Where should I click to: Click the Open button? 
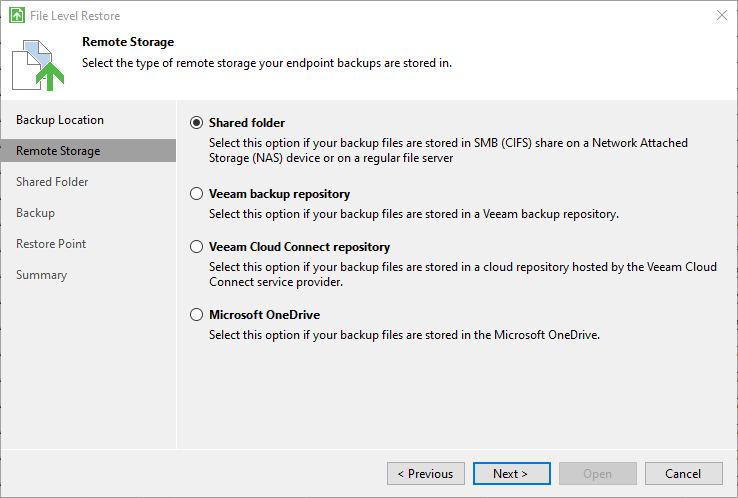[598, 474]
